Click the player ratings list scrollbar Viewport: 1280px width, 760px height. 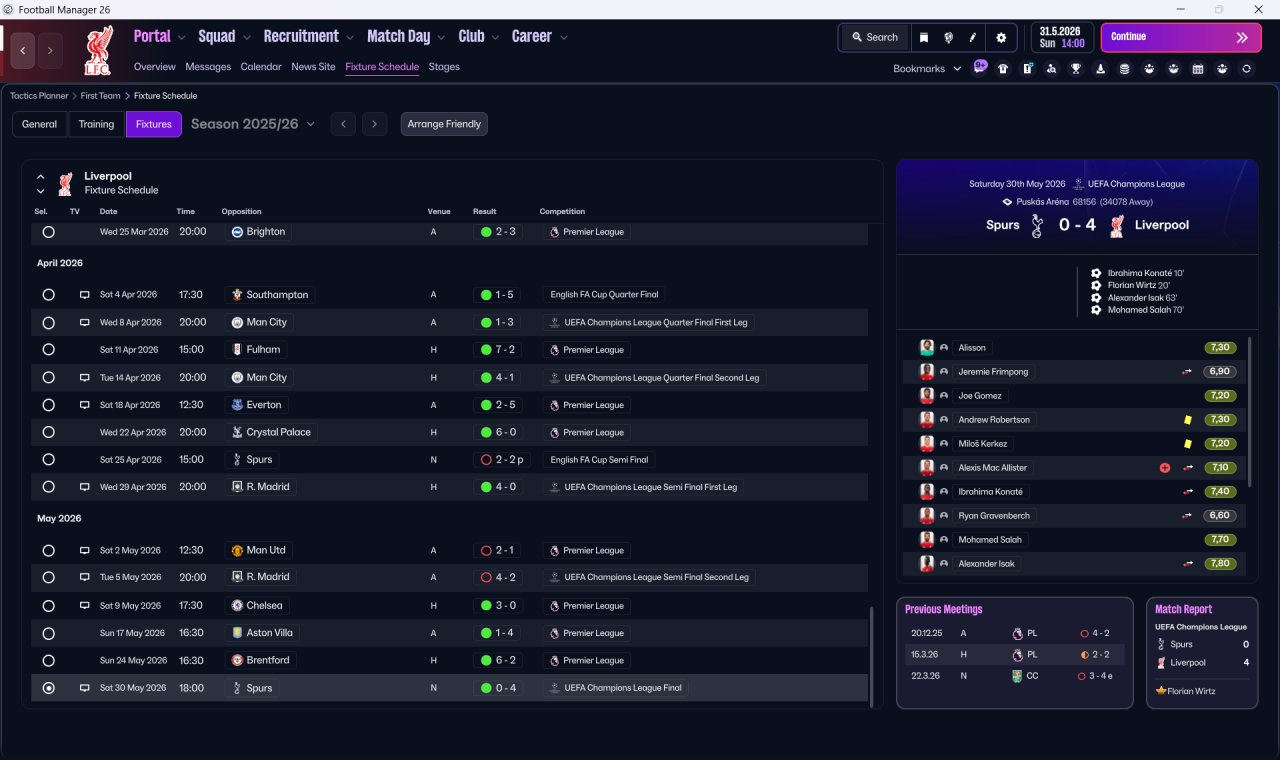tap(1250, 412)
